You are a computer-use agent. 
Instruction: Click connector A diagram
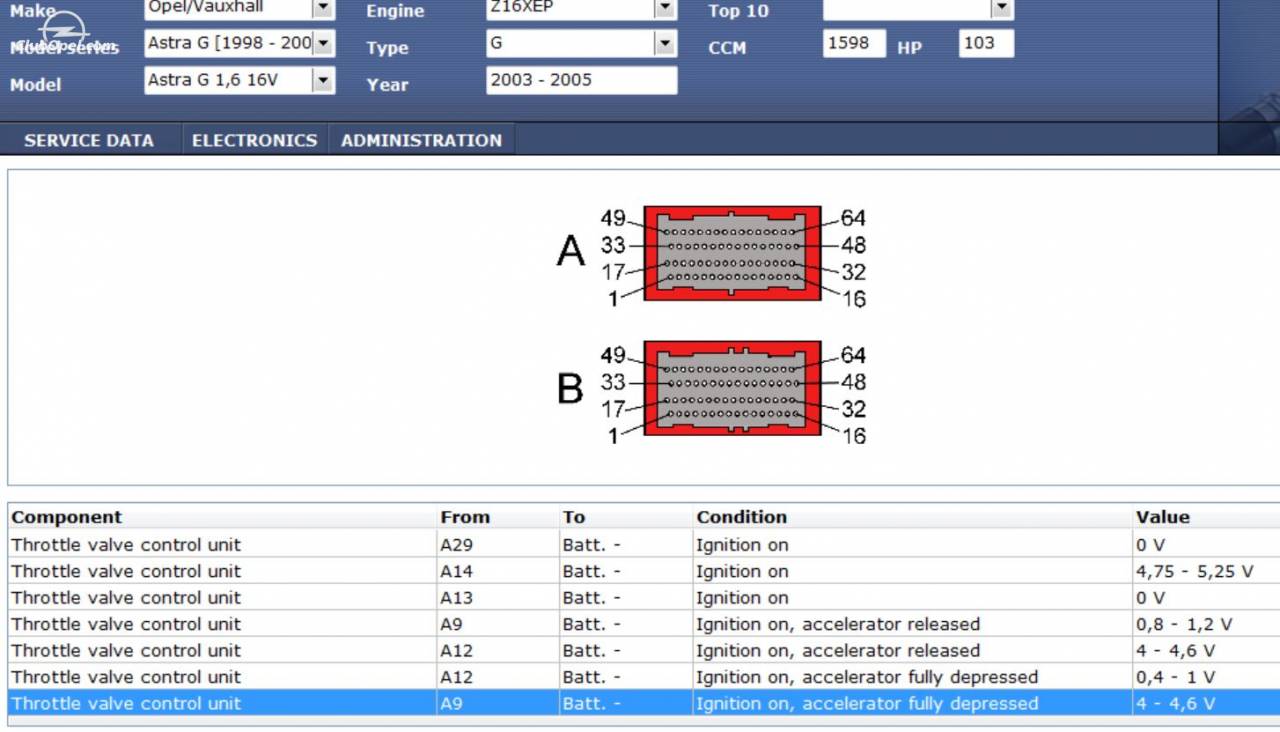coord(732,253)
